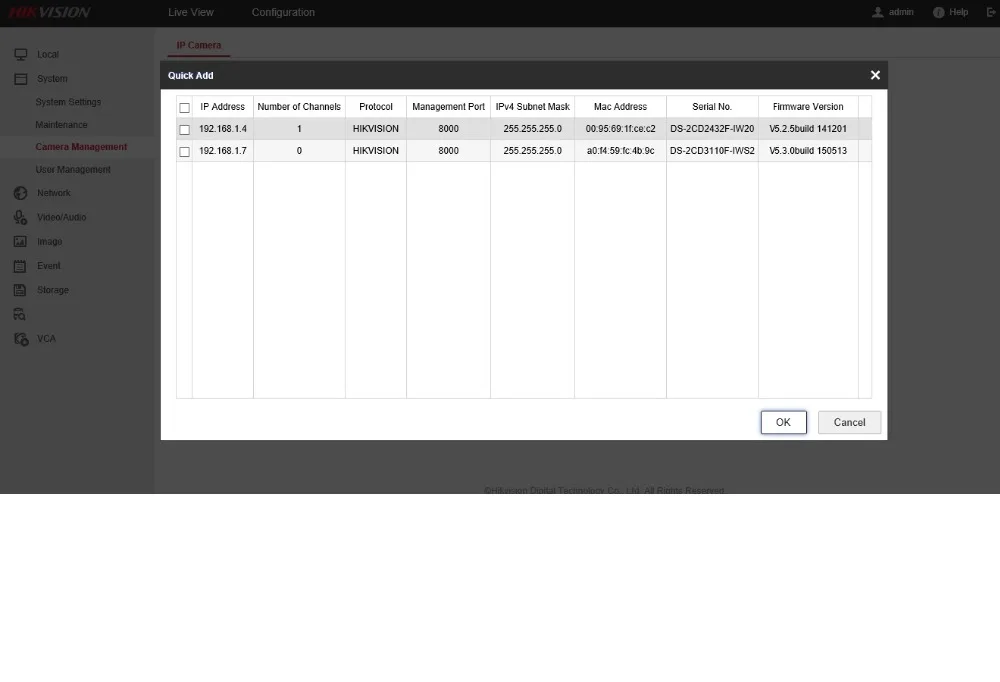Open Maintenance submenu item
This screenshot has height=682, width=1000.
pyautogui.click(x=61, y=125)
